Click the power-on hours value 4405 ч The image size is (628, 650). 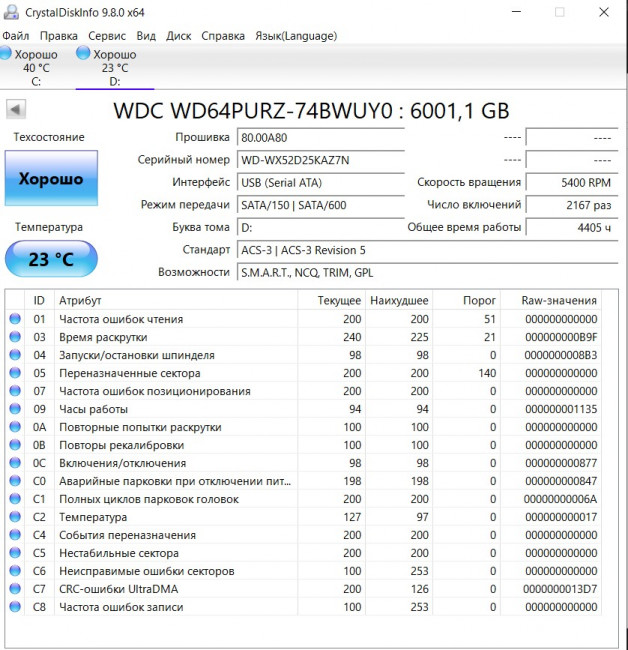coord(572,227)
